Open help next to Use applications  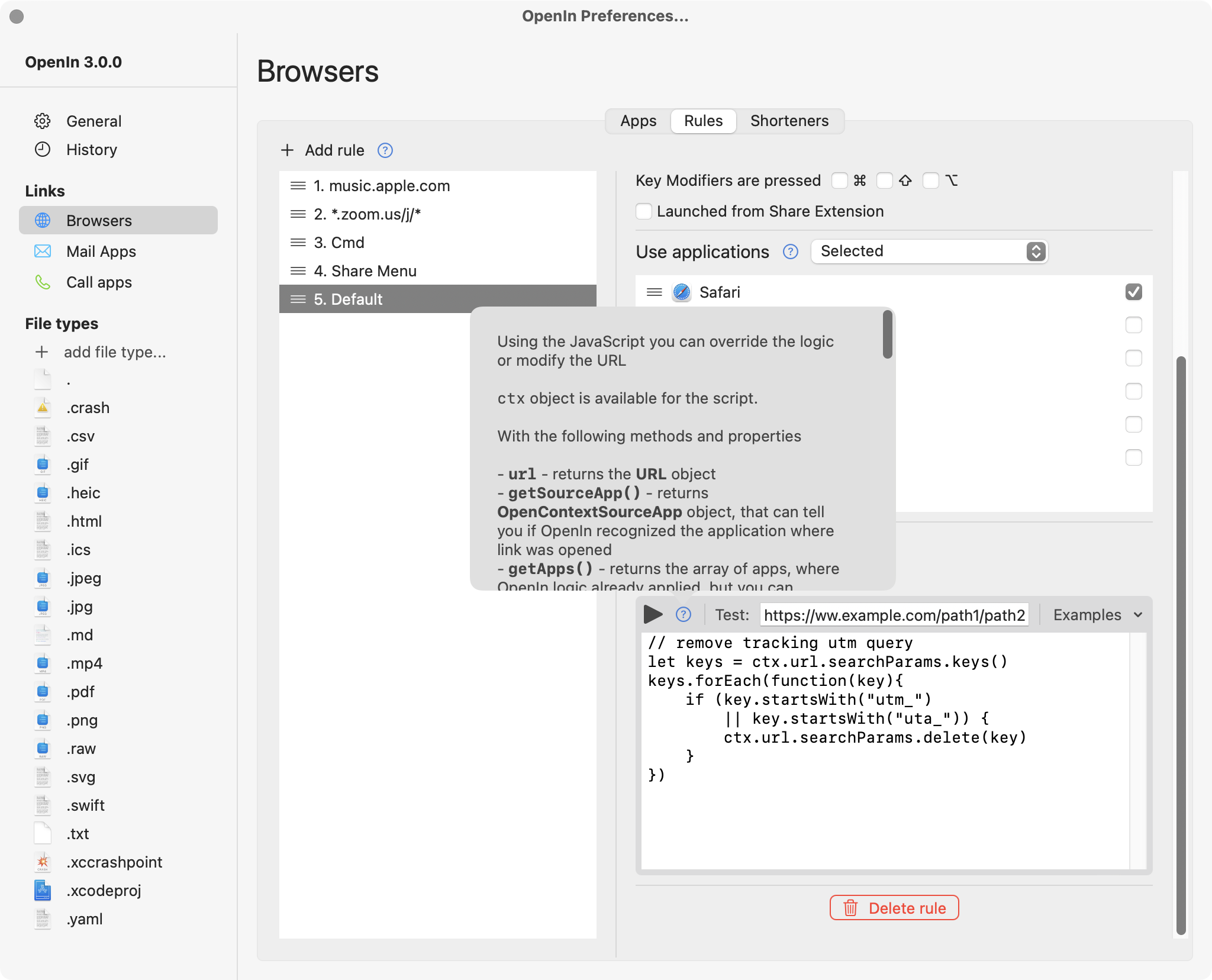coord(791,252)
